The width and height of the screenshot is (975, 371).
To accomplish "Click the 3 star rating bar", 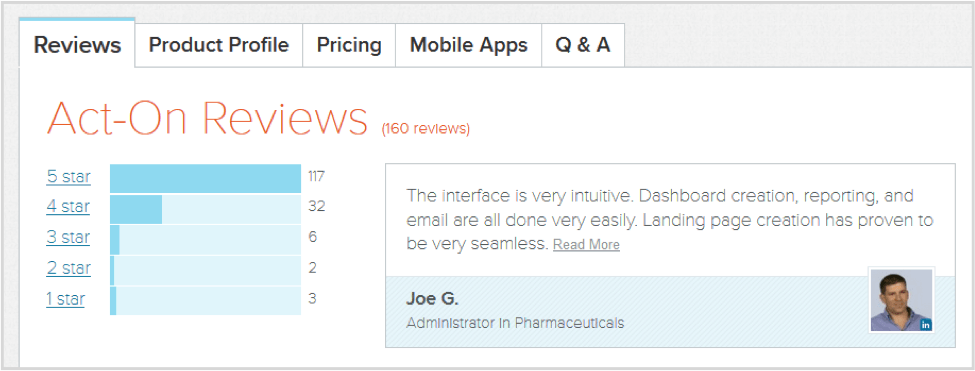I will 205,240.
